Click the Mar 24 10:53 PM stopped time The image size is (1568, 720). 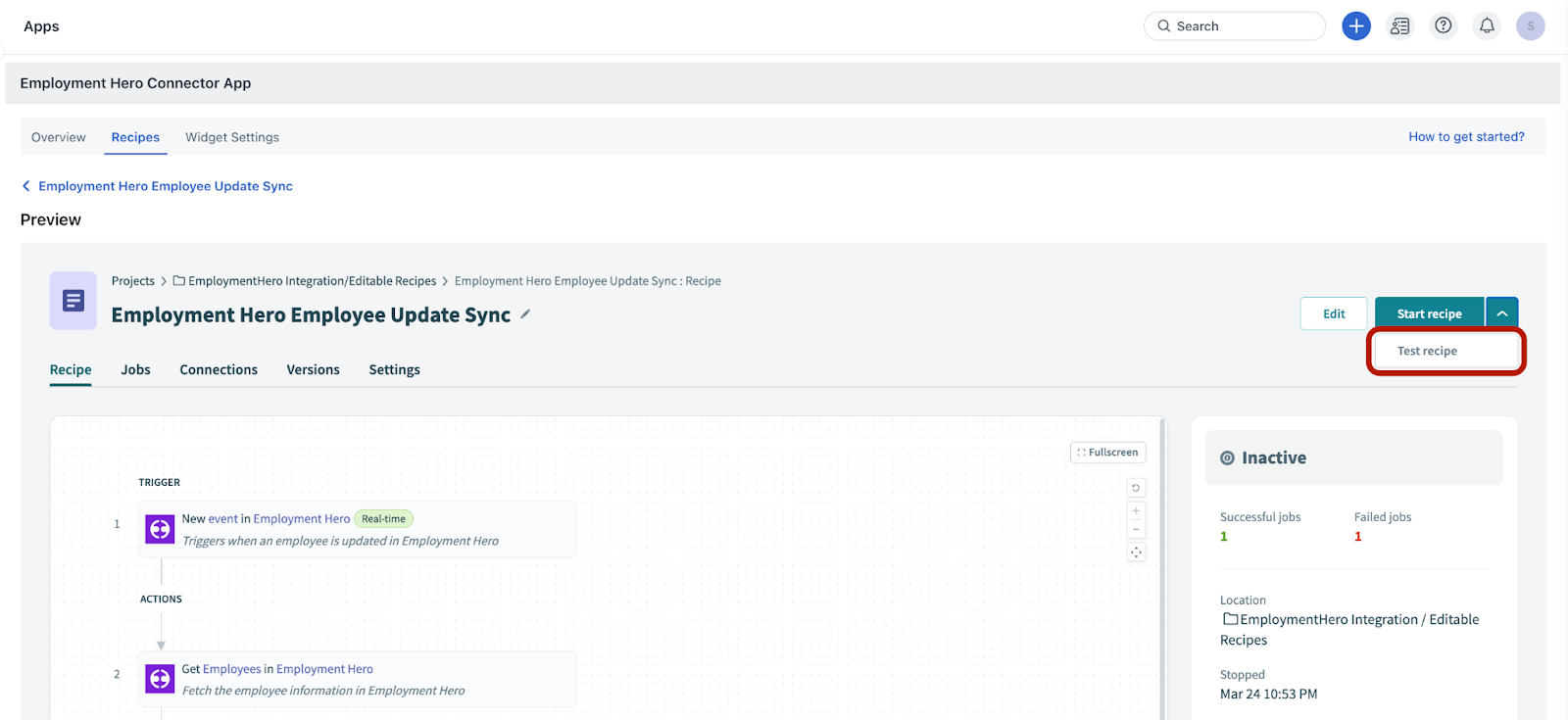click(x=1268, y=694)
